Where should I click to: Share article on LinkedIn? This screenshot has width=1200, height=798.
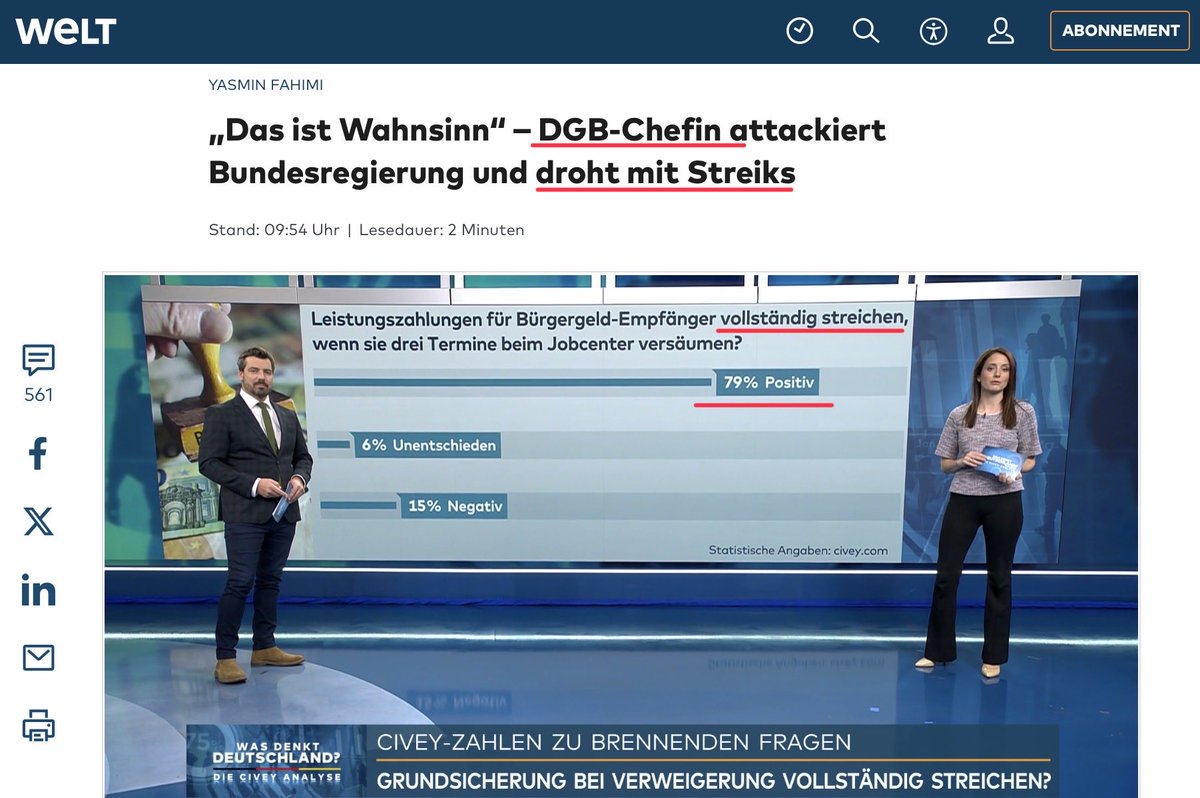(38, 590)
